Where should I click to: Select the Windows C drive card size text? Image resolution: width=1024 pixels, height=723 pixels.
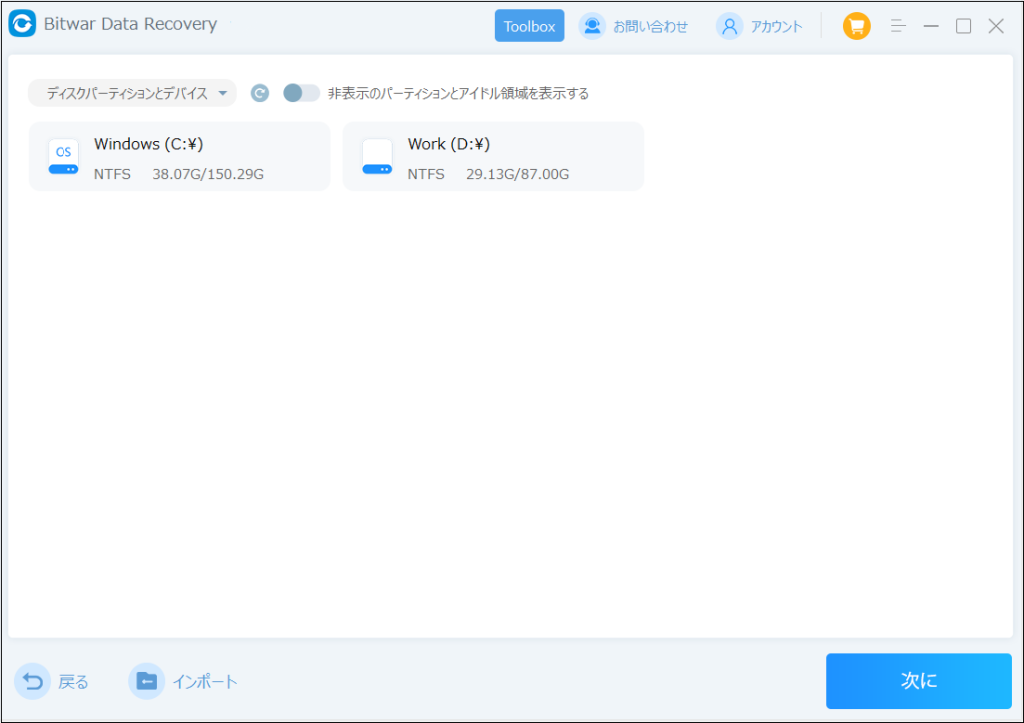(208, 174)
